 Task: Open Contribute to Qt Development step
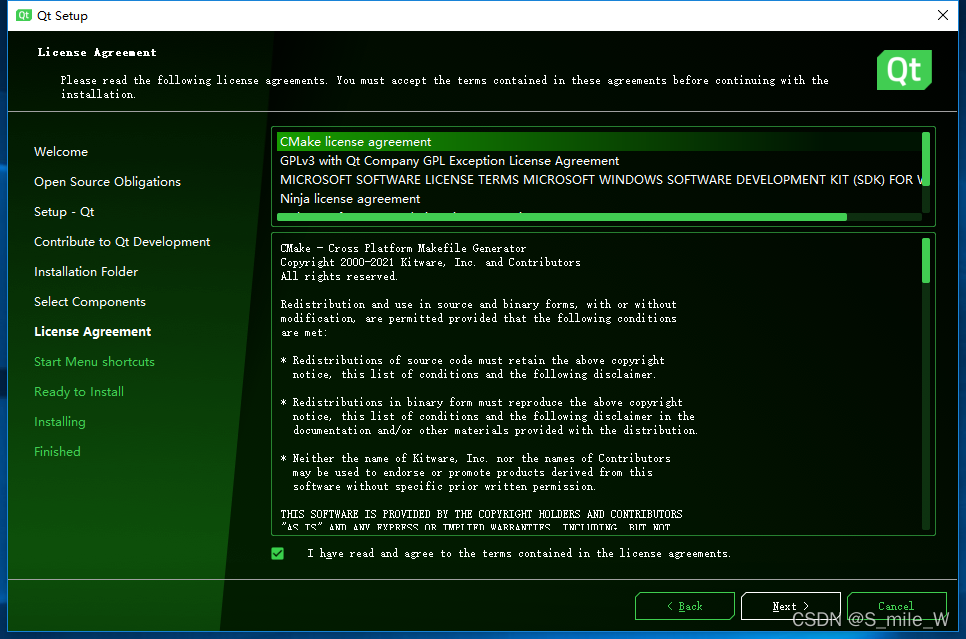pos(122,242)
